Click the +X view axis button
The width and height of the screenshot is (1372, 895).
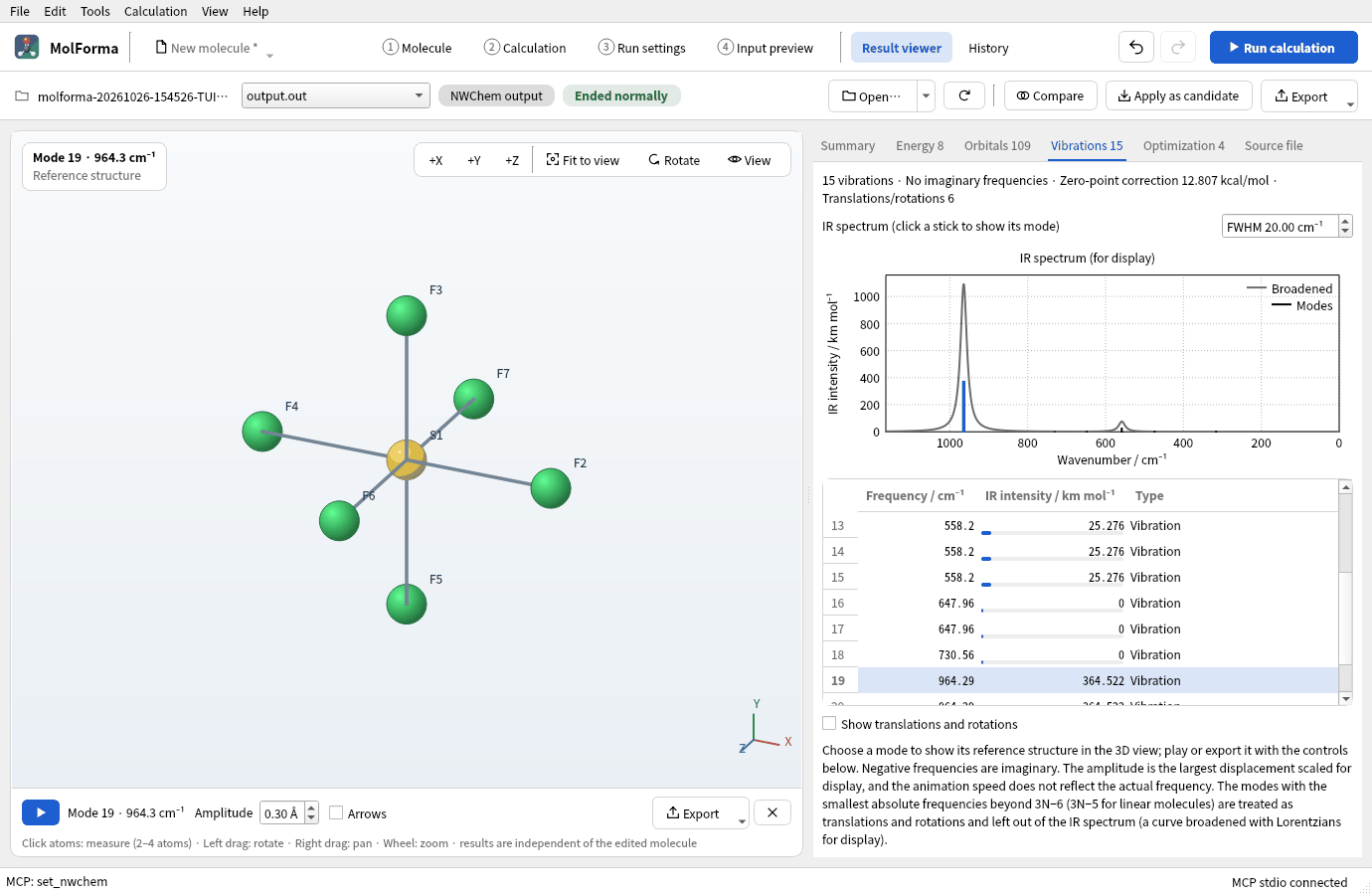(x=435, y=160)
